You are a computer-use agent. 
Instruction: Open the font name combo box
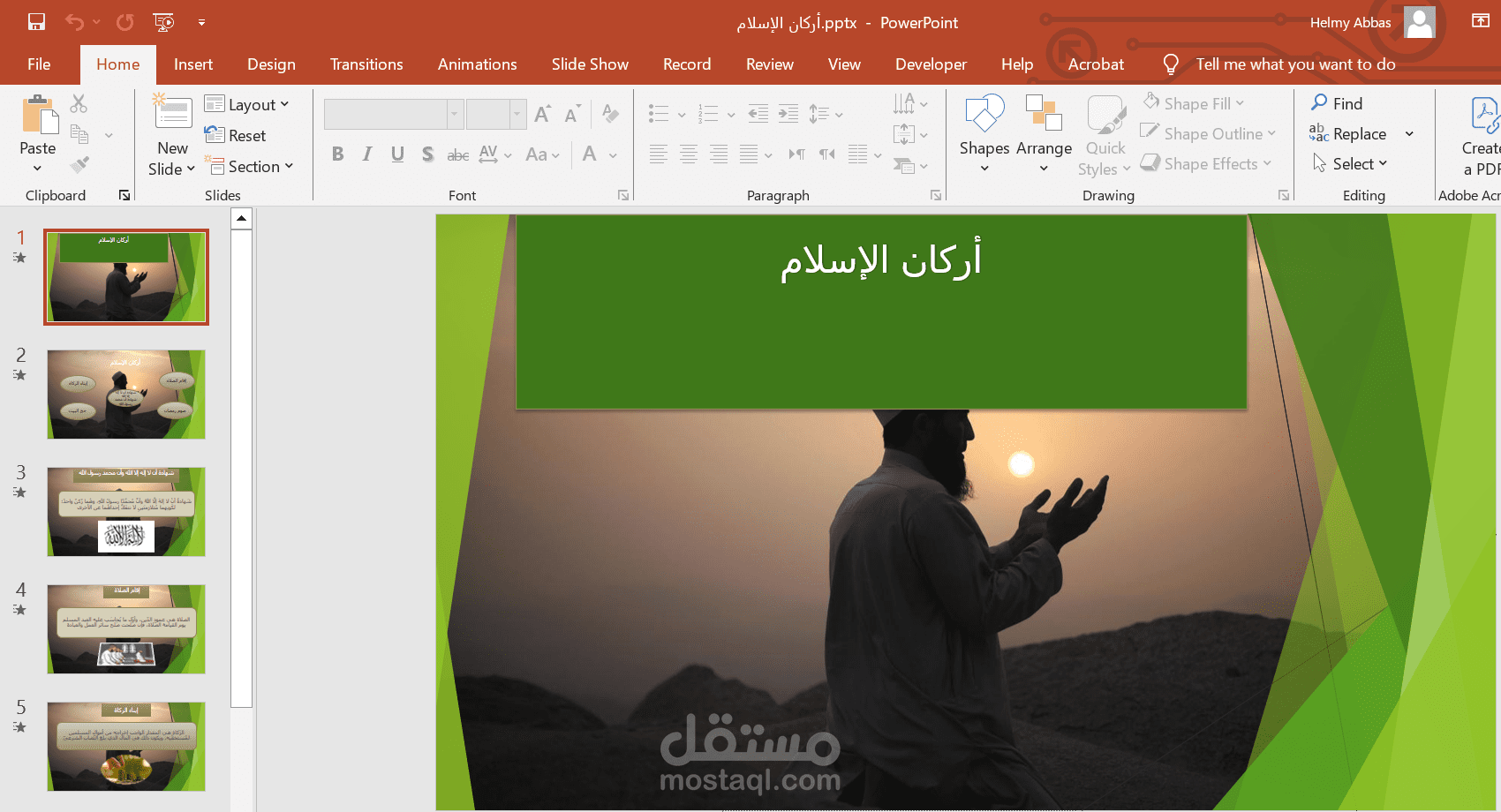coord(394,114)
